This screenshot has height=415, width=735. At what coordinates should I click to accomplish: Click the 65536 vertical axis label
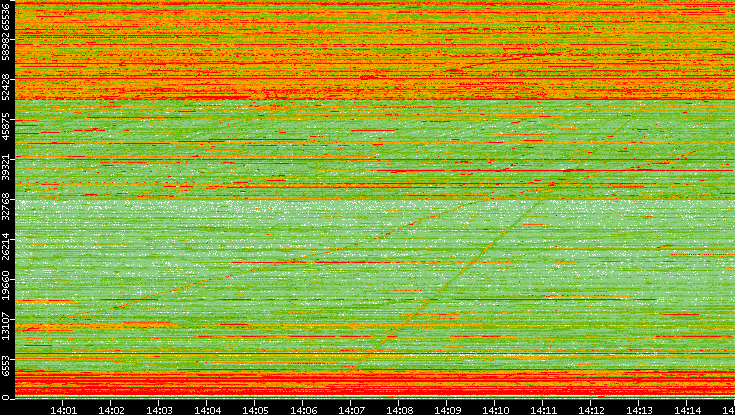pos(5,18)
